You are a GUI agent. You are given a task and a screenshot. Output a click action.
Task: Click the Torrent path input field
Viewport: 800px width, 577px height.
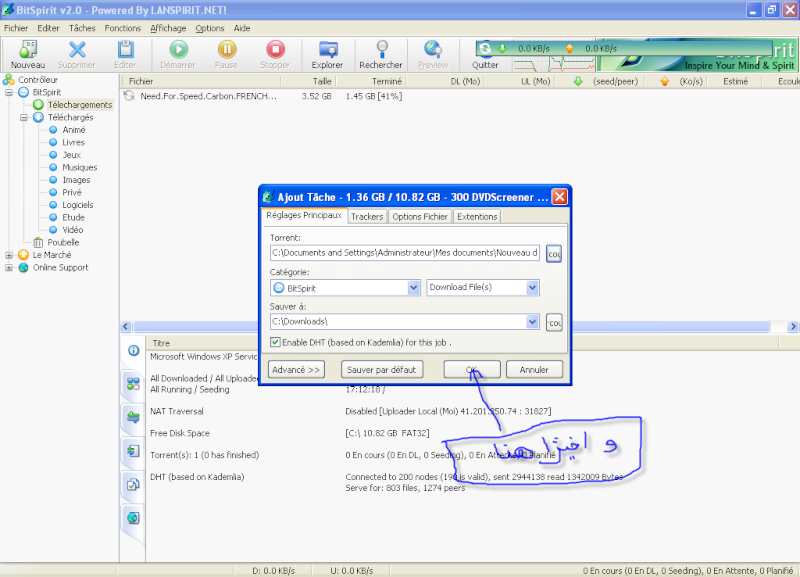(x=405, y=253)
